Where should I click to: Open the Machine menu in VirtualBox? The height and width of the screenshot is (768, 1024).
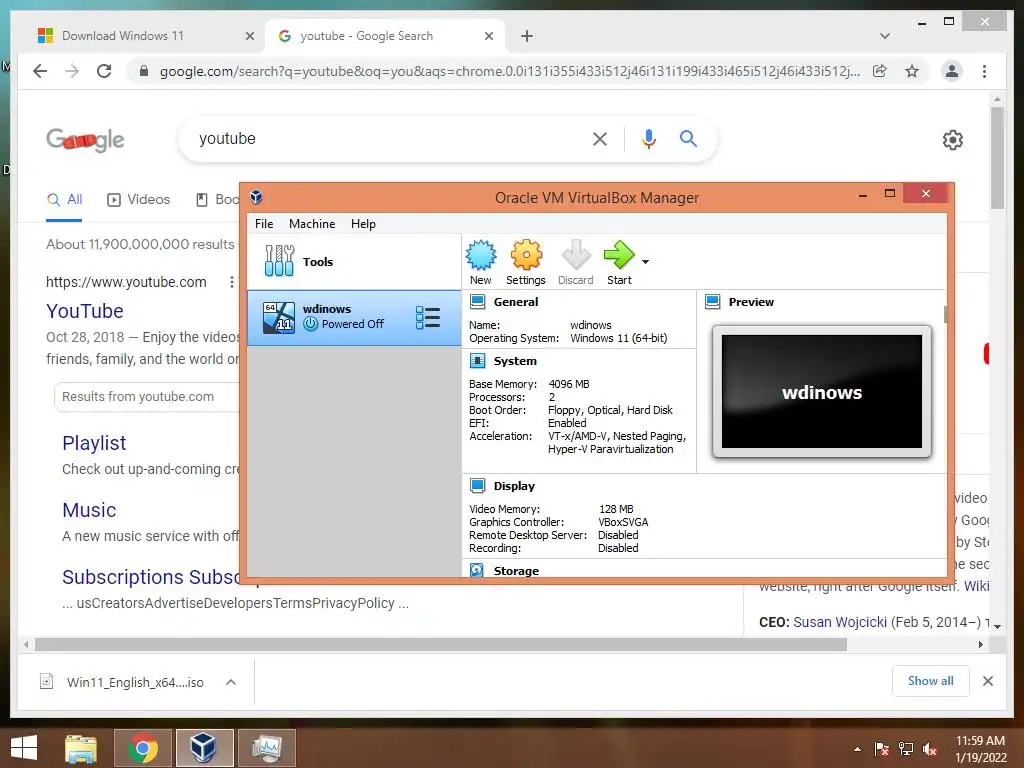(312, 223)
